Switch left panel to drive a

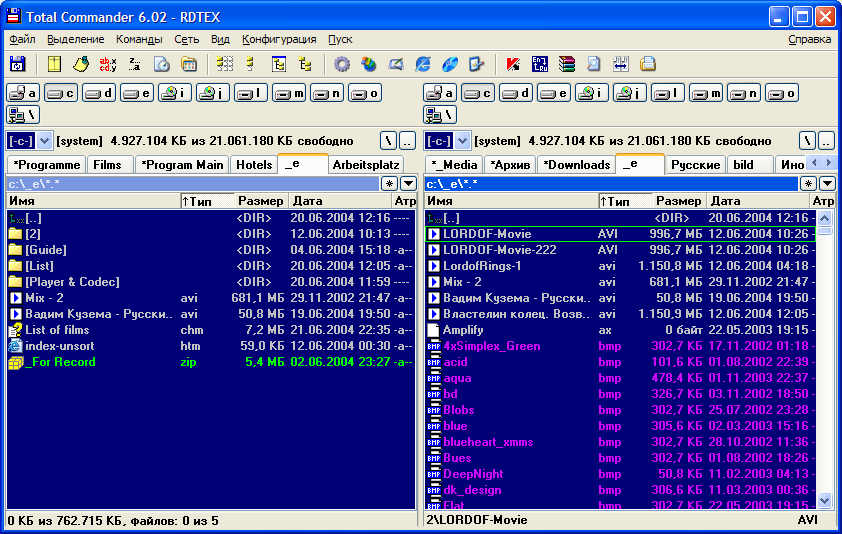pos(23,93)
